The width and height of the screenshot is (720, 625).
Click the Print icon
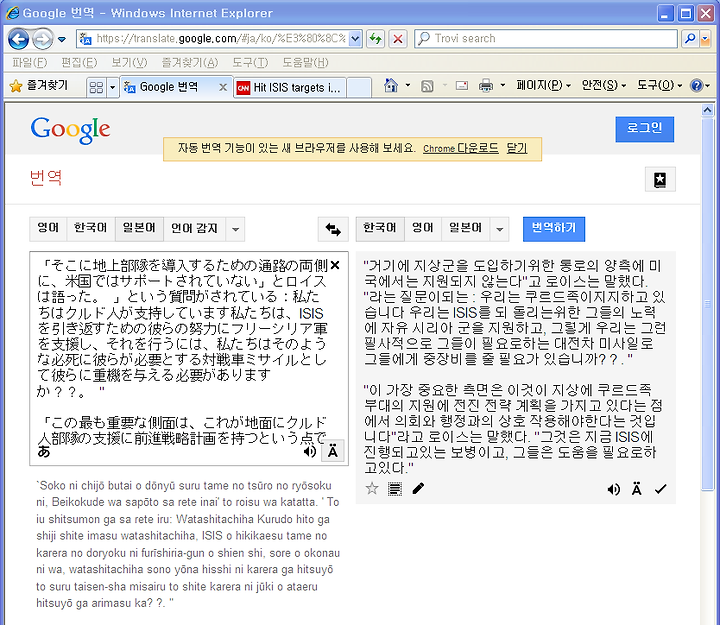point(486,85)
